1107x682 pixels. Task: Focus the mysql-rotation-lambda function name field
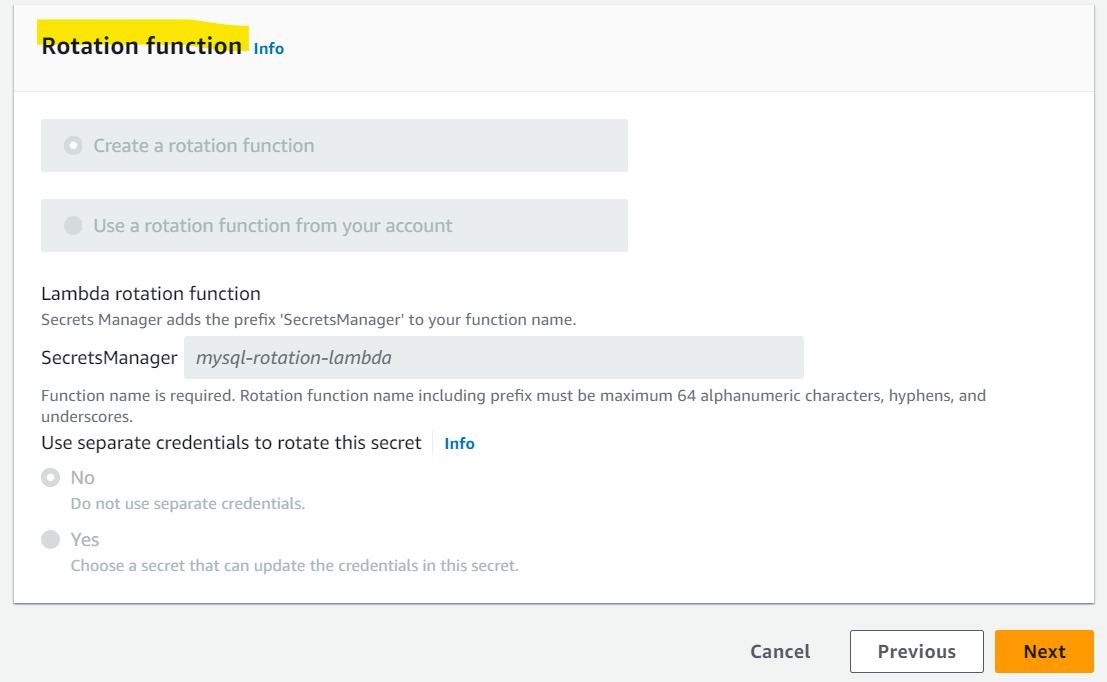493,357
